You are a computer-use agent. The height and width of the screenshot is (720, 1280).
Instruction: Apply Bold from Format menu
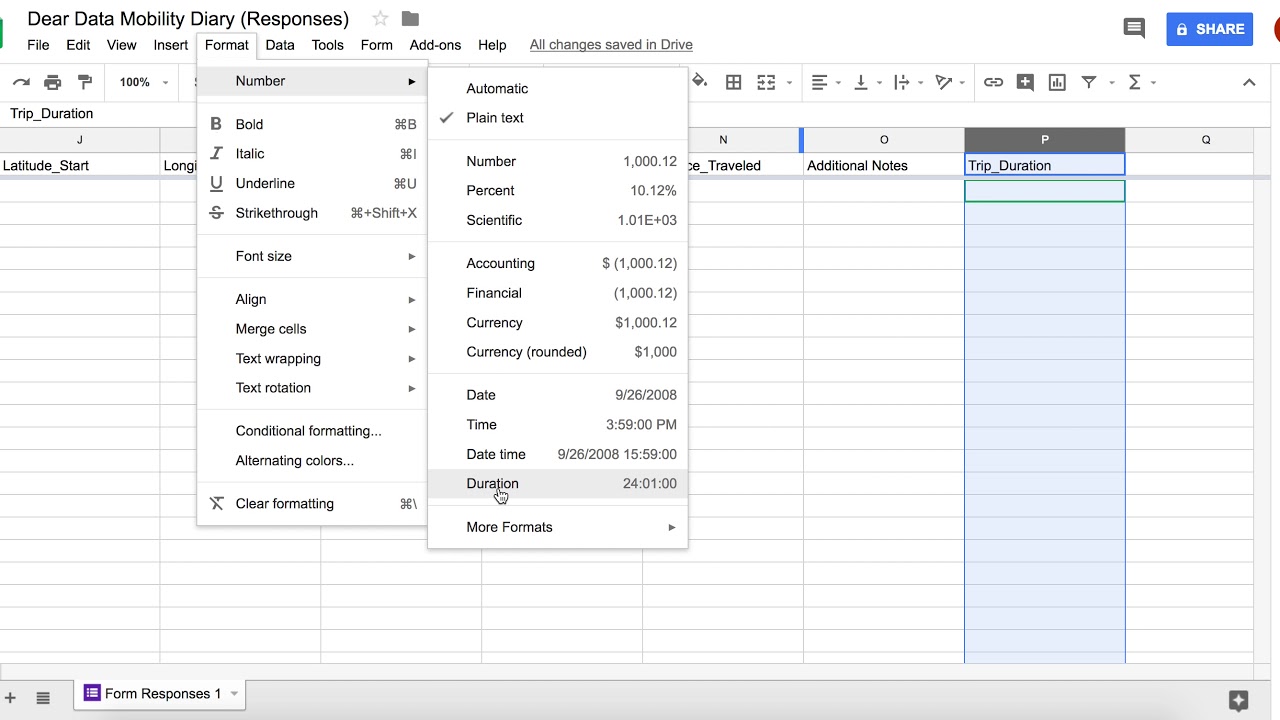click(312, 124)
